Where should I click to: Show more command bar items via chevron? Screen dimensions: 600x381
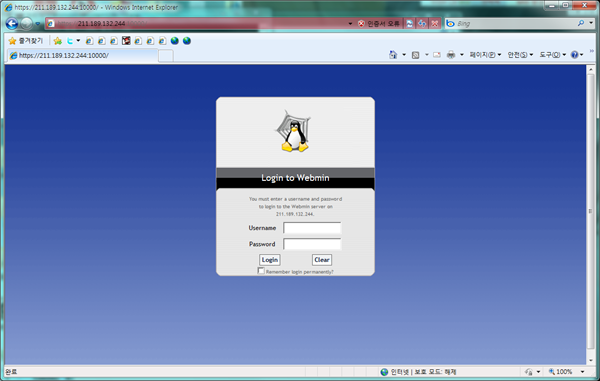coord(592,50)
